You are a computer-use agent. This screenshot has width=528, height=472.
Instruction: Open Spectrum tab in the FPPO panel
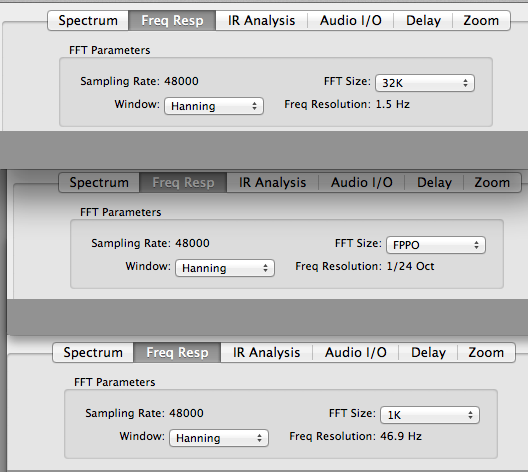tap(99, 182)
